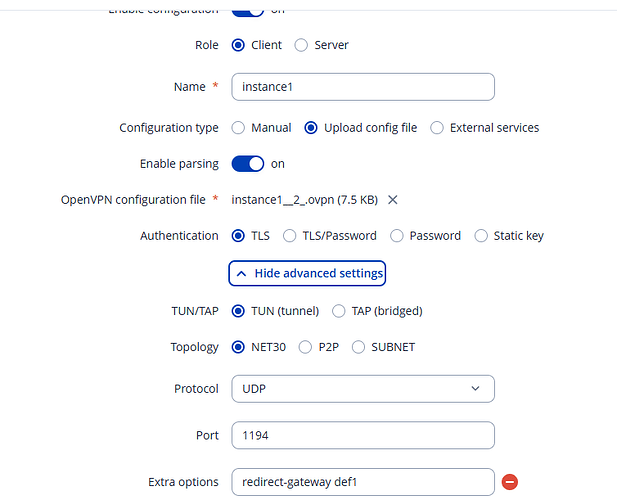Image resolution: width=617 pixels, height=500 pixels.
Task: Choose the P2P topology
Action: pyautogui.click(x=305, y=347)
